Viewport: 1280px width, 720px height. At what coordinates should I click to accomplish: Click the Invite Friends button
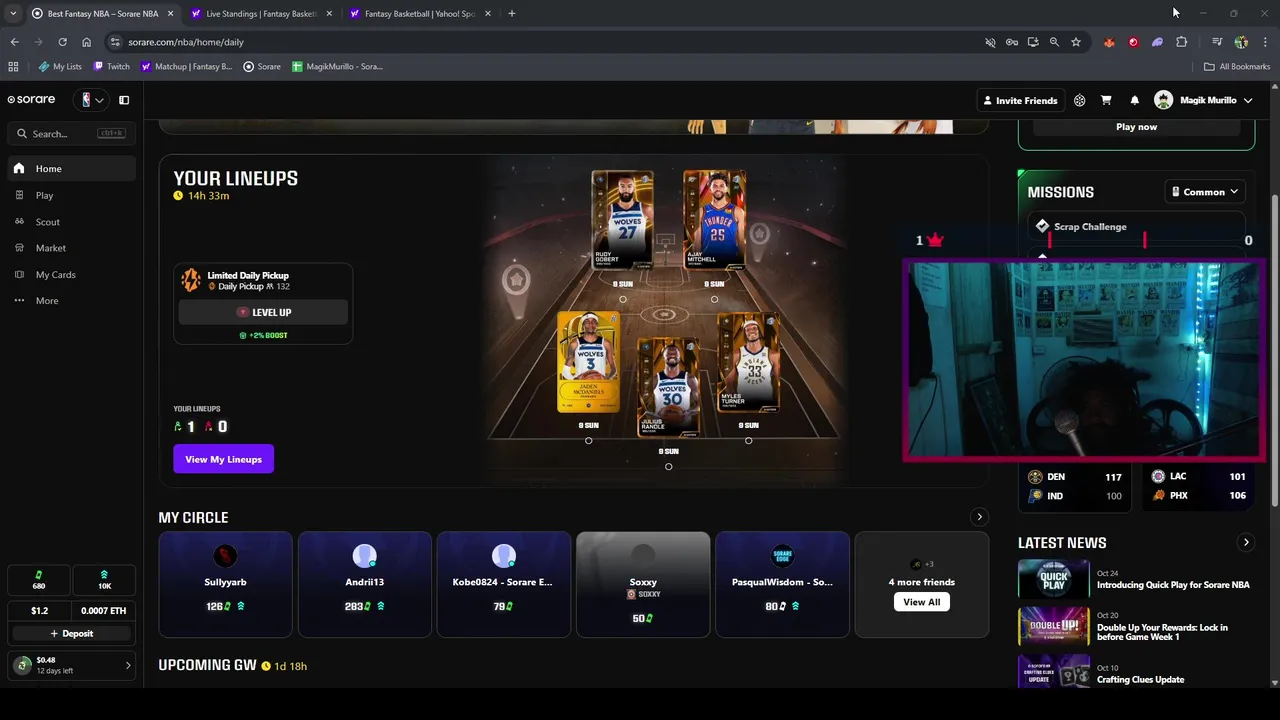(1019, 100)
